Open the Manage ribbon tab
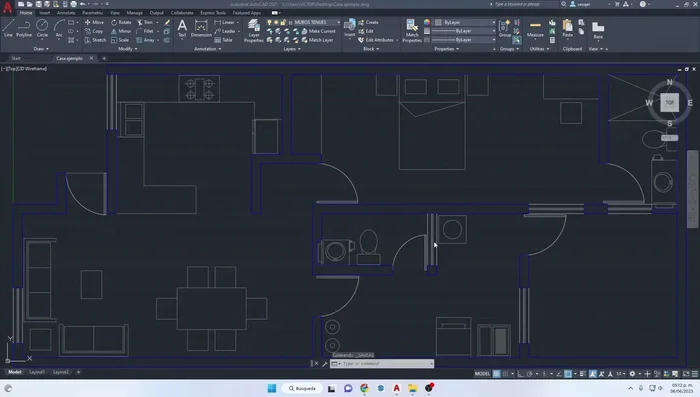Screen dimensions: 700x397 (x=134, y=13)
